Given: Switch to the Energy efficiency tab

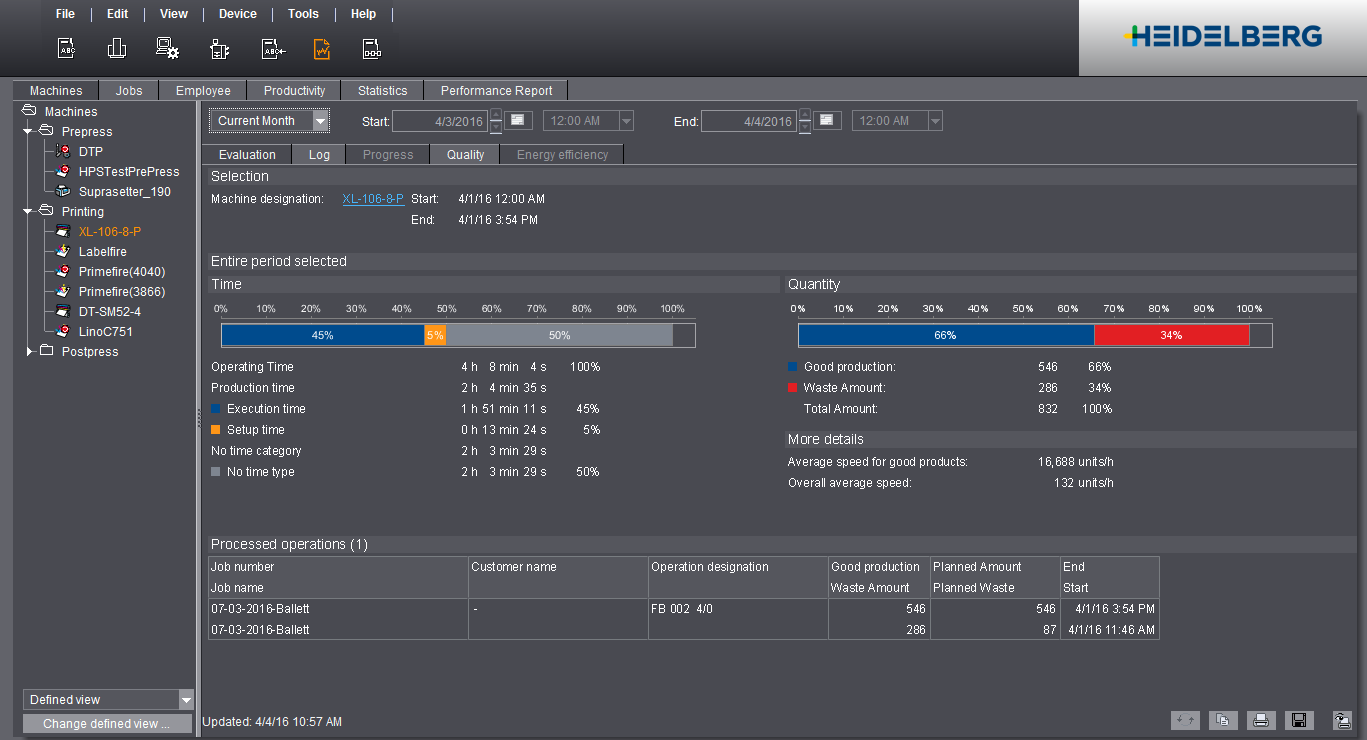Looking at the screenshot, I should (x=561, y=154).
